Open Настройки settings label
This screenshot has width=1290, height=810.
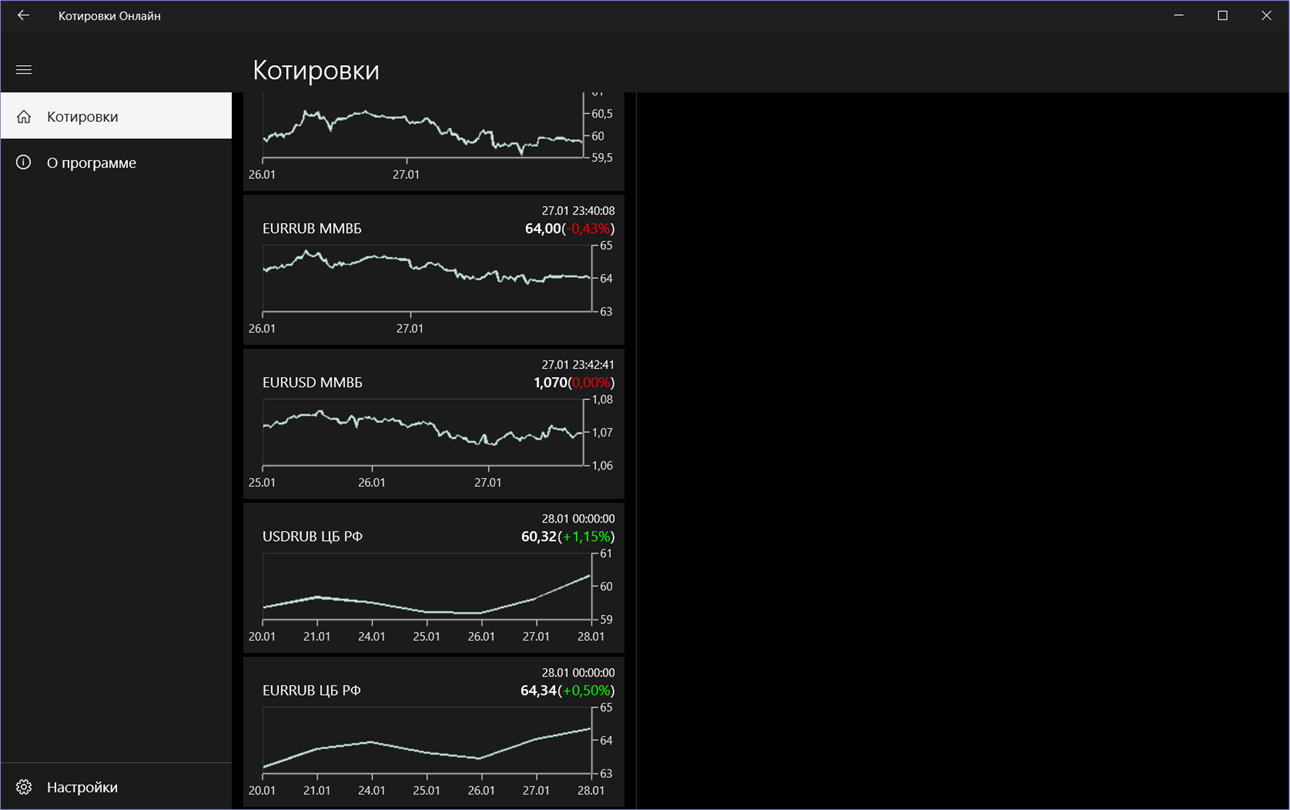[82, 787]
